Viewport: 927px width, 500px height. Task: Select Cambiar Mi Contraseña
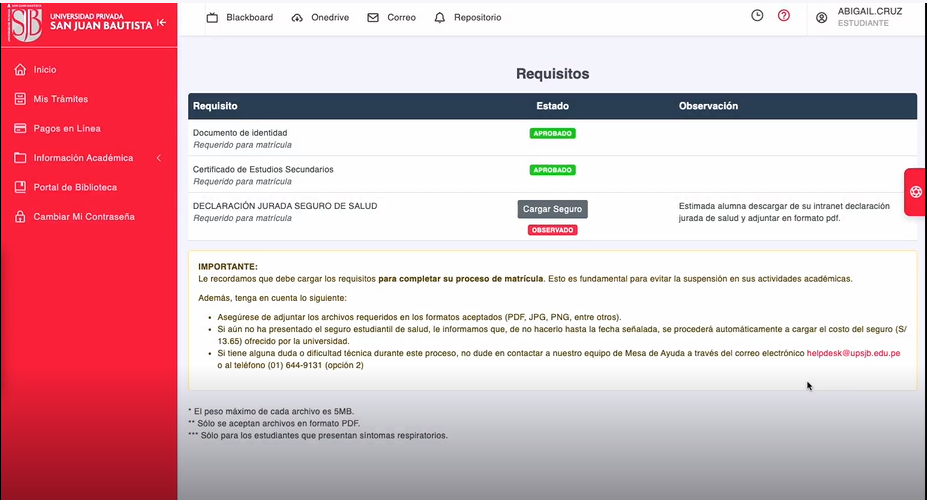tap(83, 217)
